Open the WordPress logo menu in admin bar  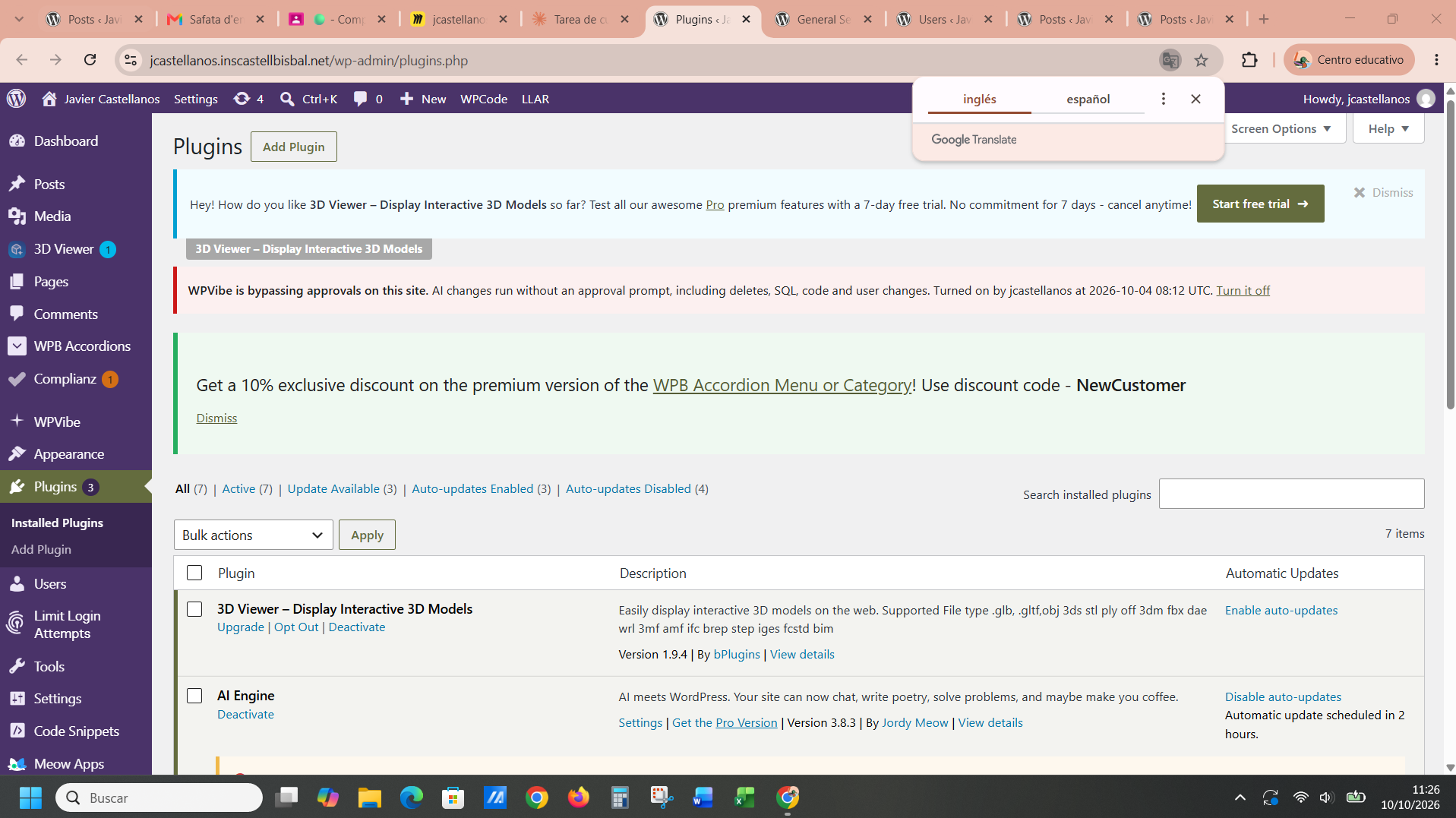[x=17, y=99]
